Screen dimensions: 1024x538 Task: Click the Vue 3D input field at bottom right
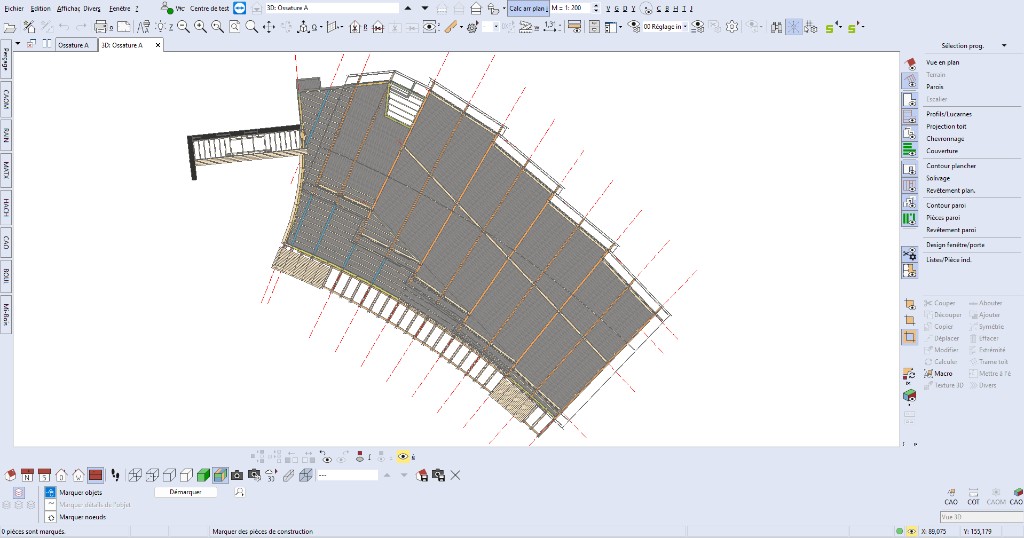point(980,516)
